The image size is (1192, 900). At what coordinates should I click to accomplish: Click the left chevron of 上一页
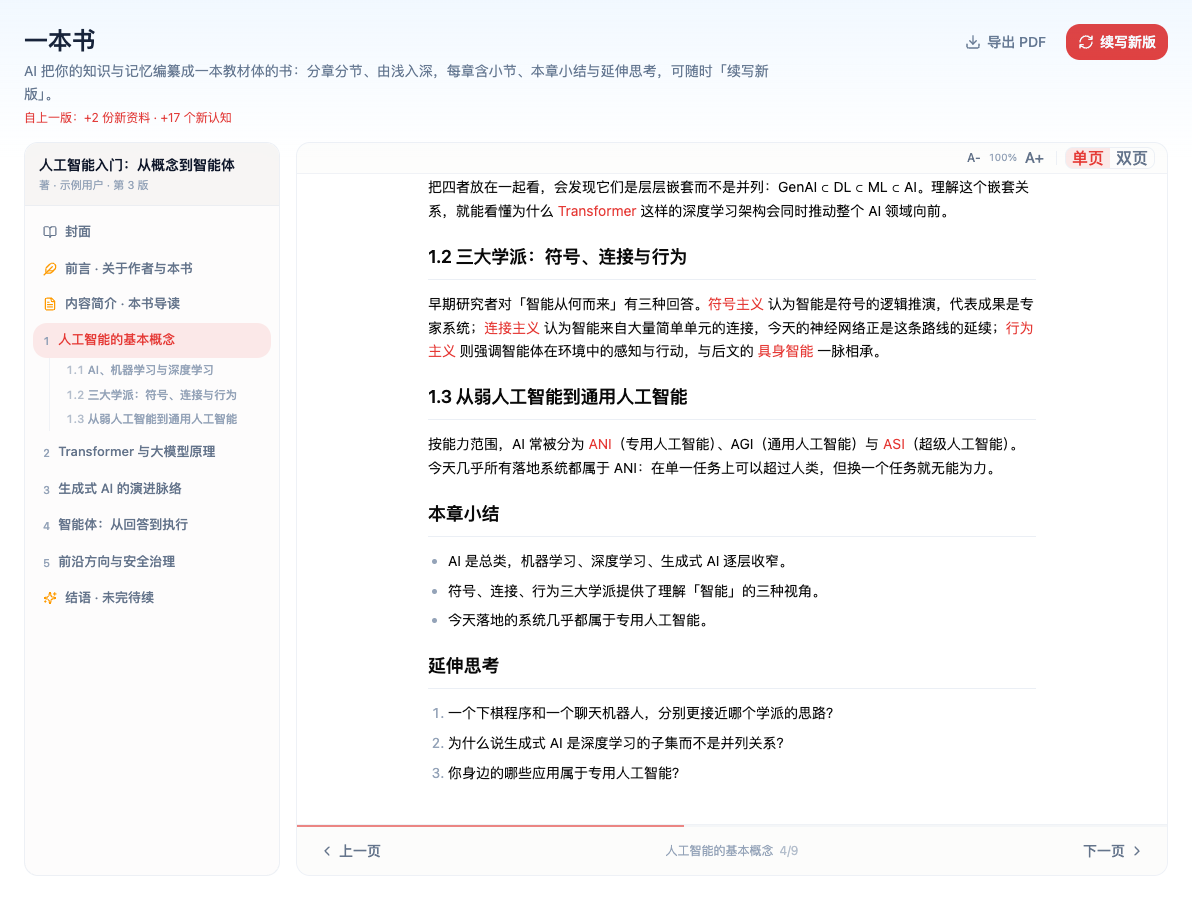pos(327,851)
